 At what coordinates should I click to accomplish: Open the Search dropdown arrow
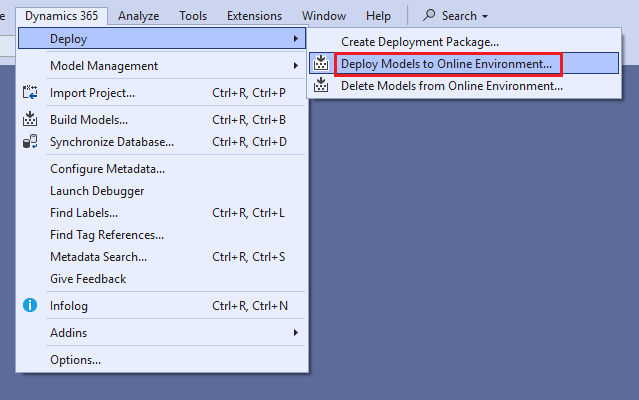(485, 17)
